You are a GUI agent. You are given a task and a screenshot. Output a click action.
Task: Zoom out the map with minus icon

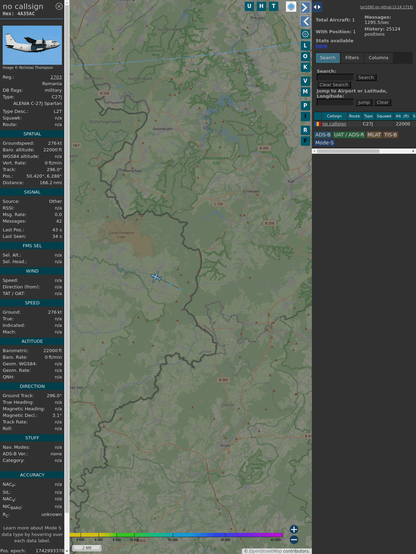[x=294, y=540]
